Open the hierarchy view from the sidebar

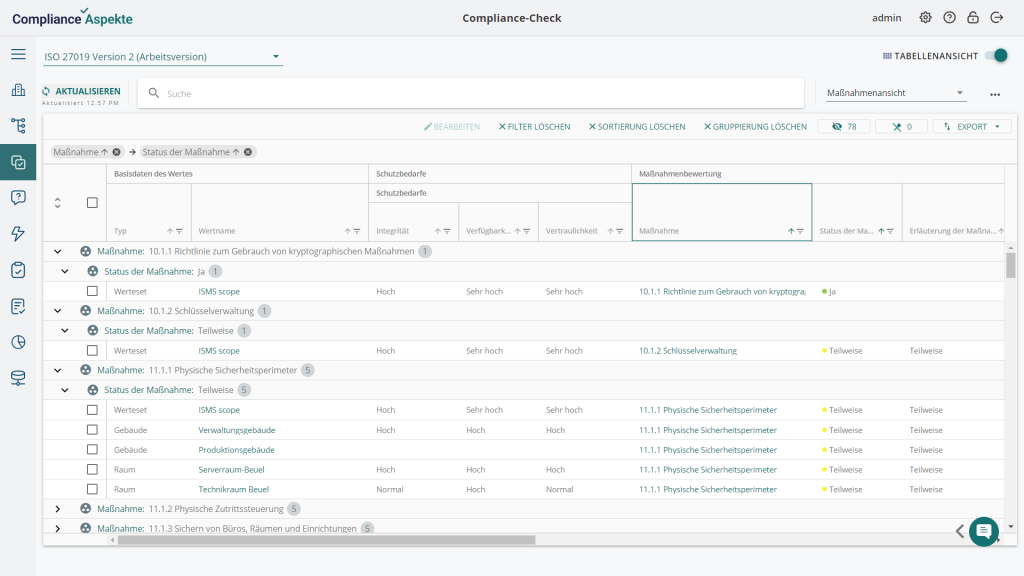point(18,125)
